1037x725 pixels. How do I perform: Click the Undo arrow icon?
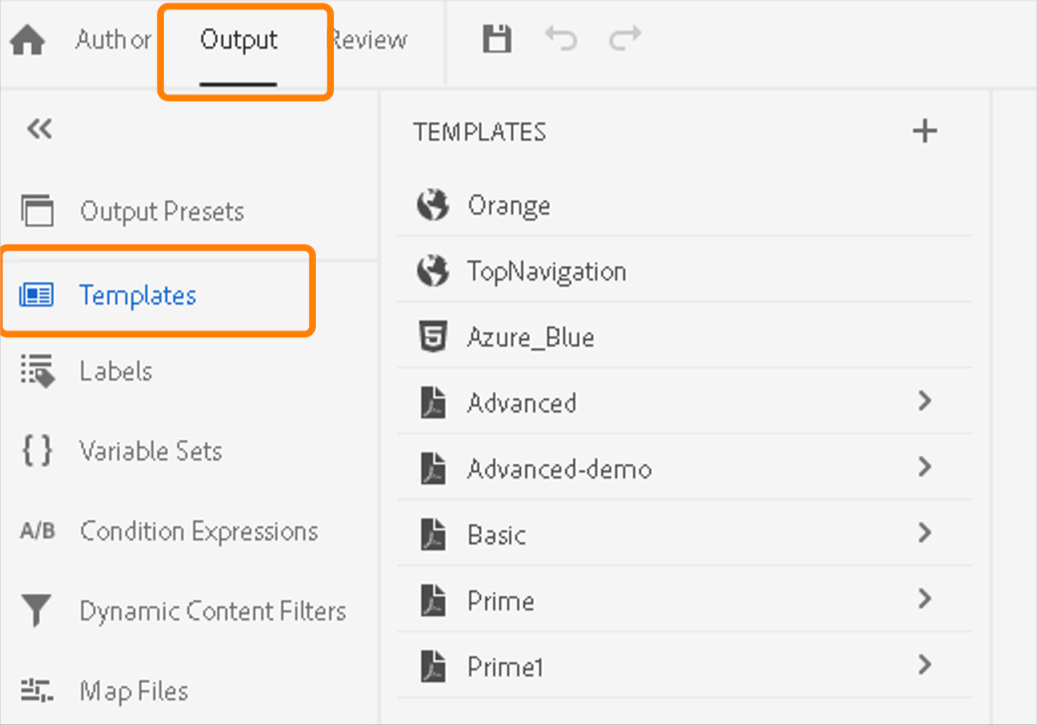[x=561, y=40]
